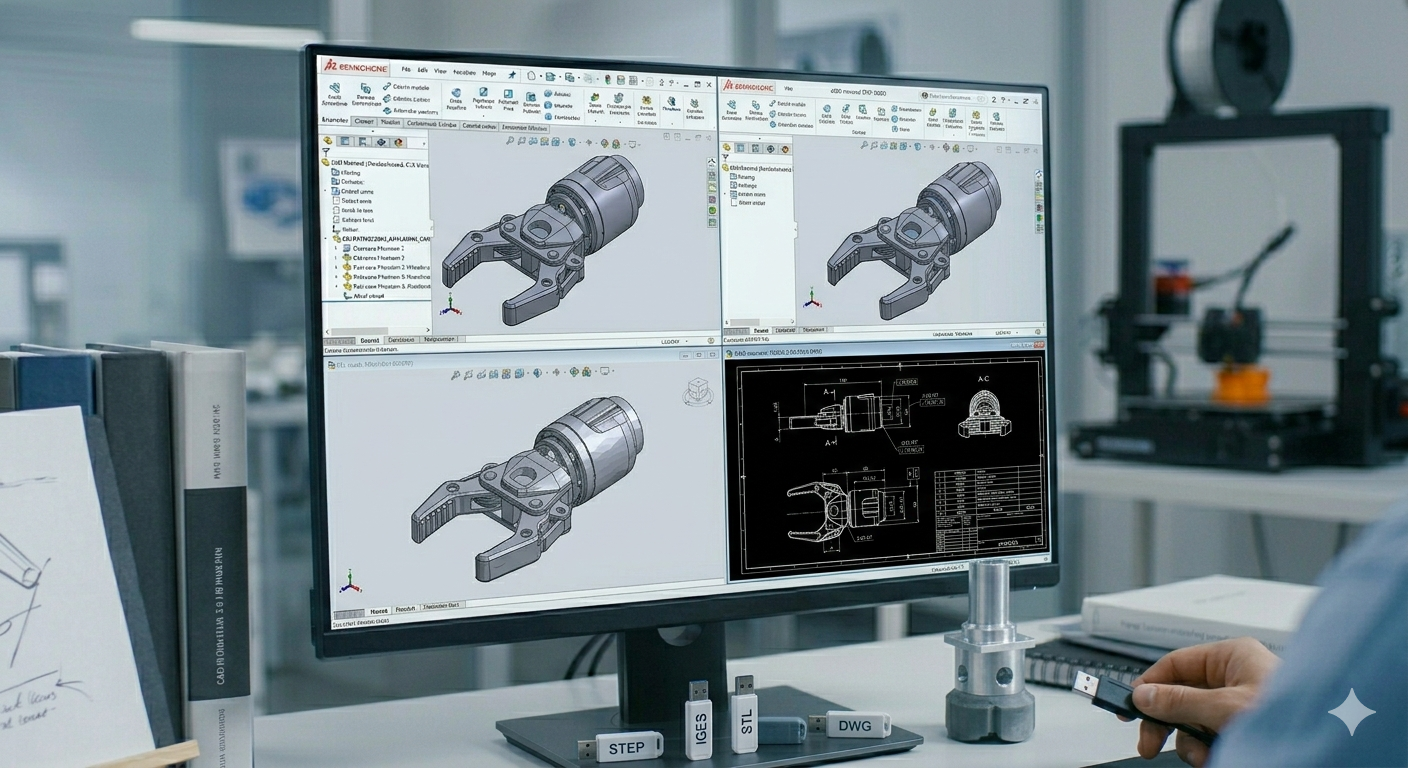Viewport: 1408px width, 768px height.
Task: Click the application logo in top-left window
Action: click(x=356, y=68)
